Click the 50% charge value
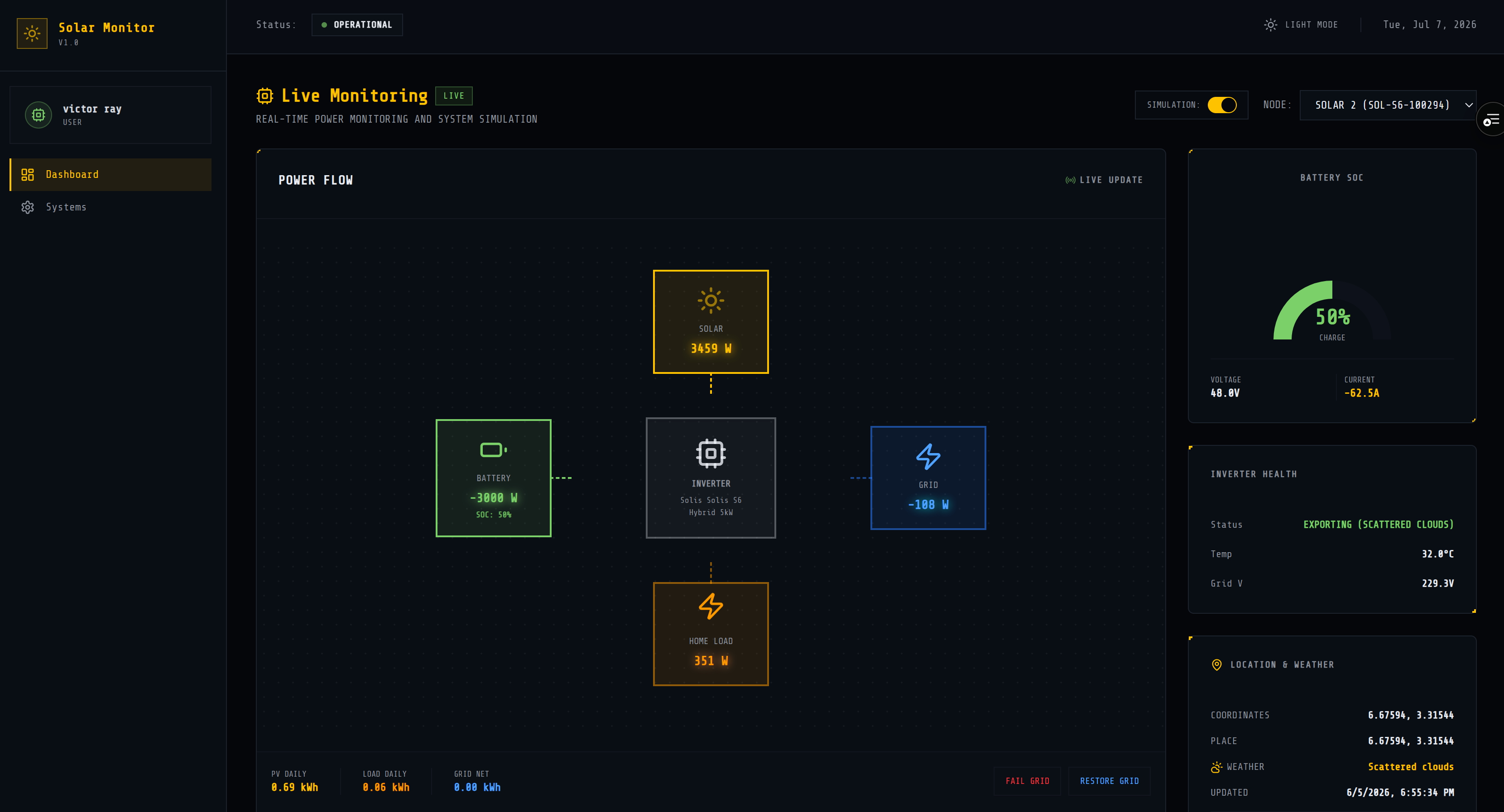 [1332, 317]
